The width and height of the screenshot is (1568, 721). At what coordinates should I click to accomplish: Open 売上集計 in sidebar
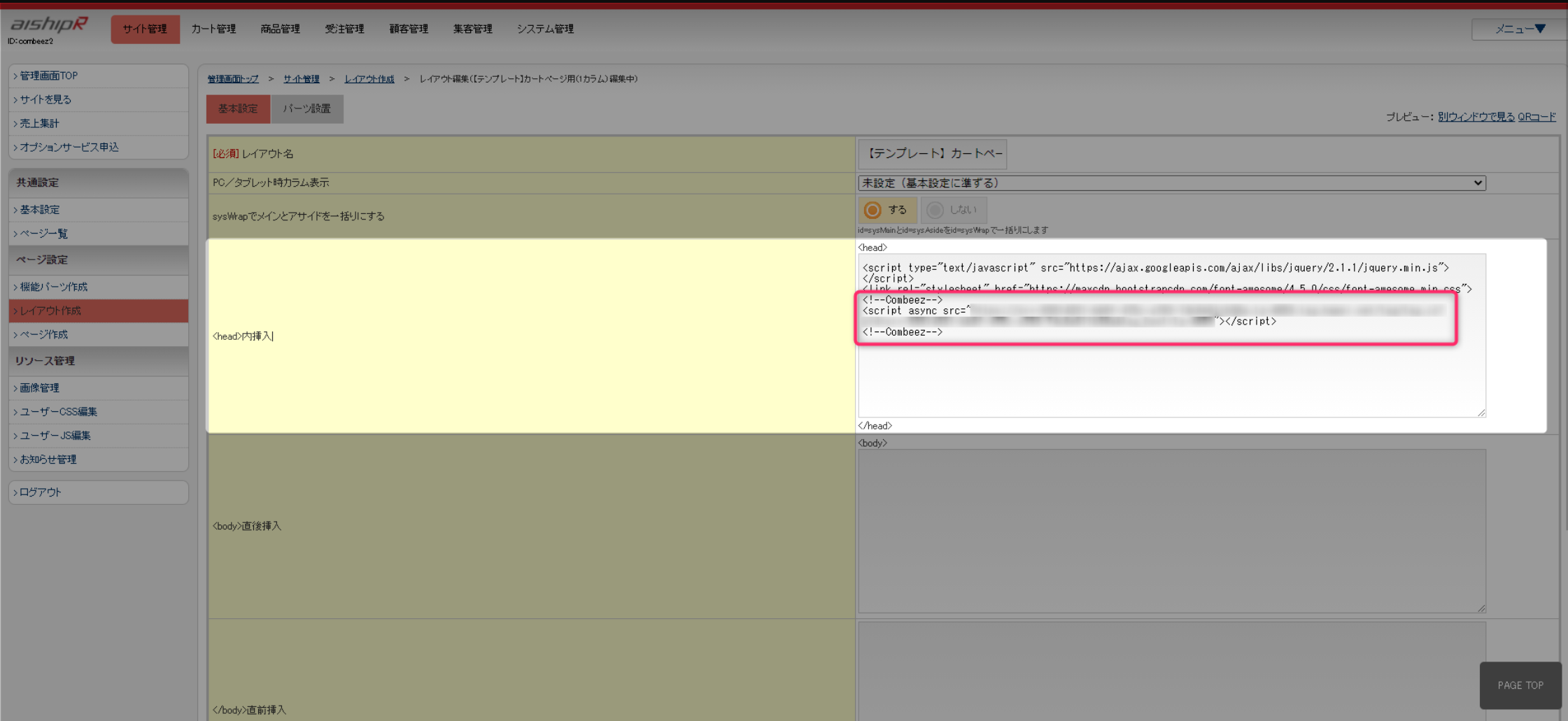coord(99,123)
